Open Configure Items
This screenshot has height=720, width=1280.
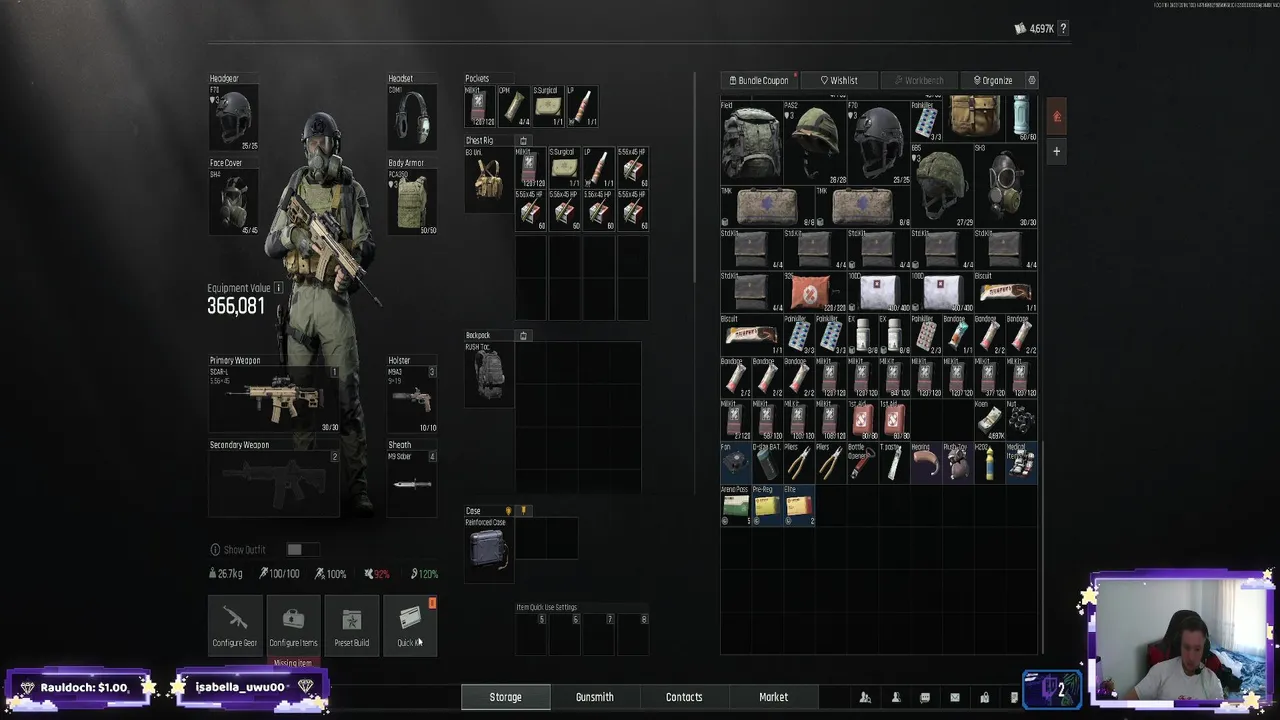293,625
